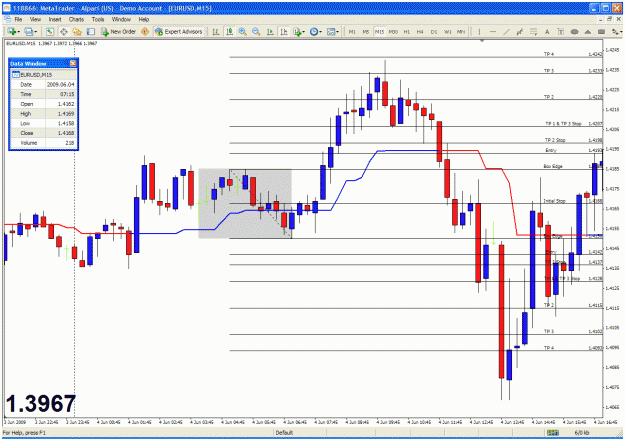Click the Time value 07:15
Viewport: 625px width, 439px height.
pyautogui.click(x=67, y=94)
